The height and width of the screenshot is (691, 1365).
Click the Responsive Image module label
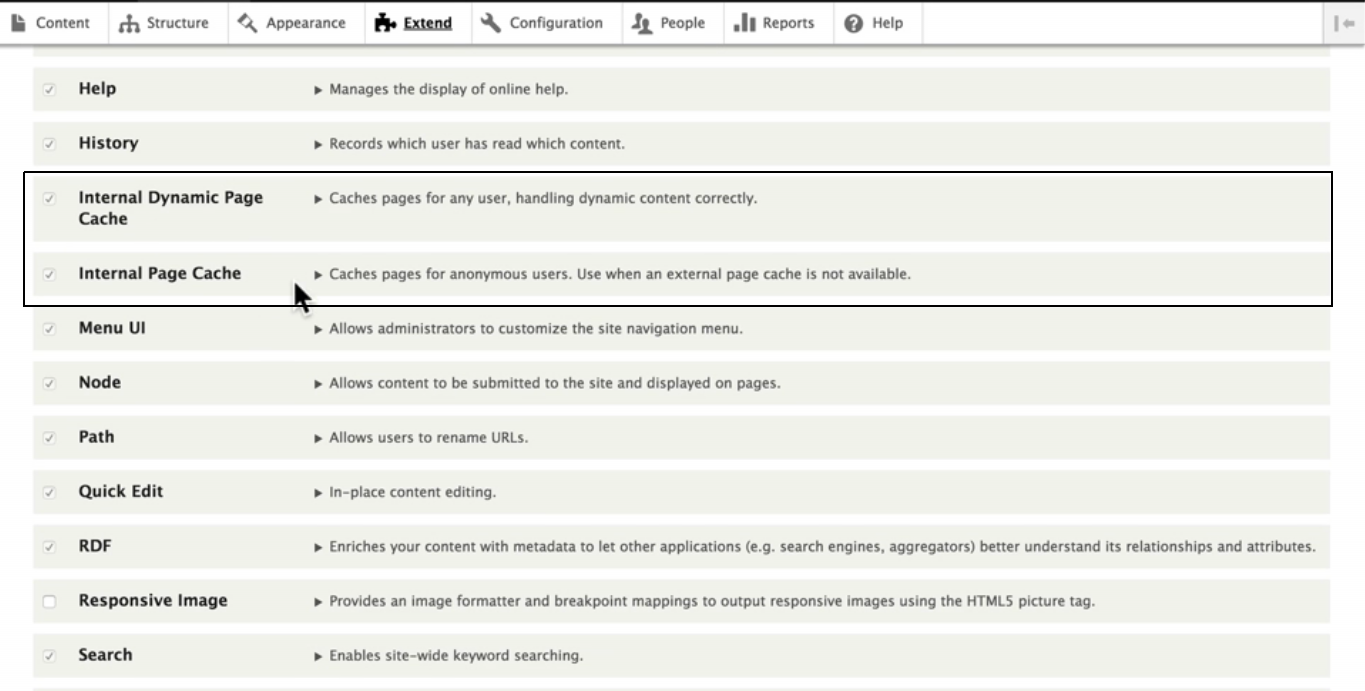(x=153, y=601)
